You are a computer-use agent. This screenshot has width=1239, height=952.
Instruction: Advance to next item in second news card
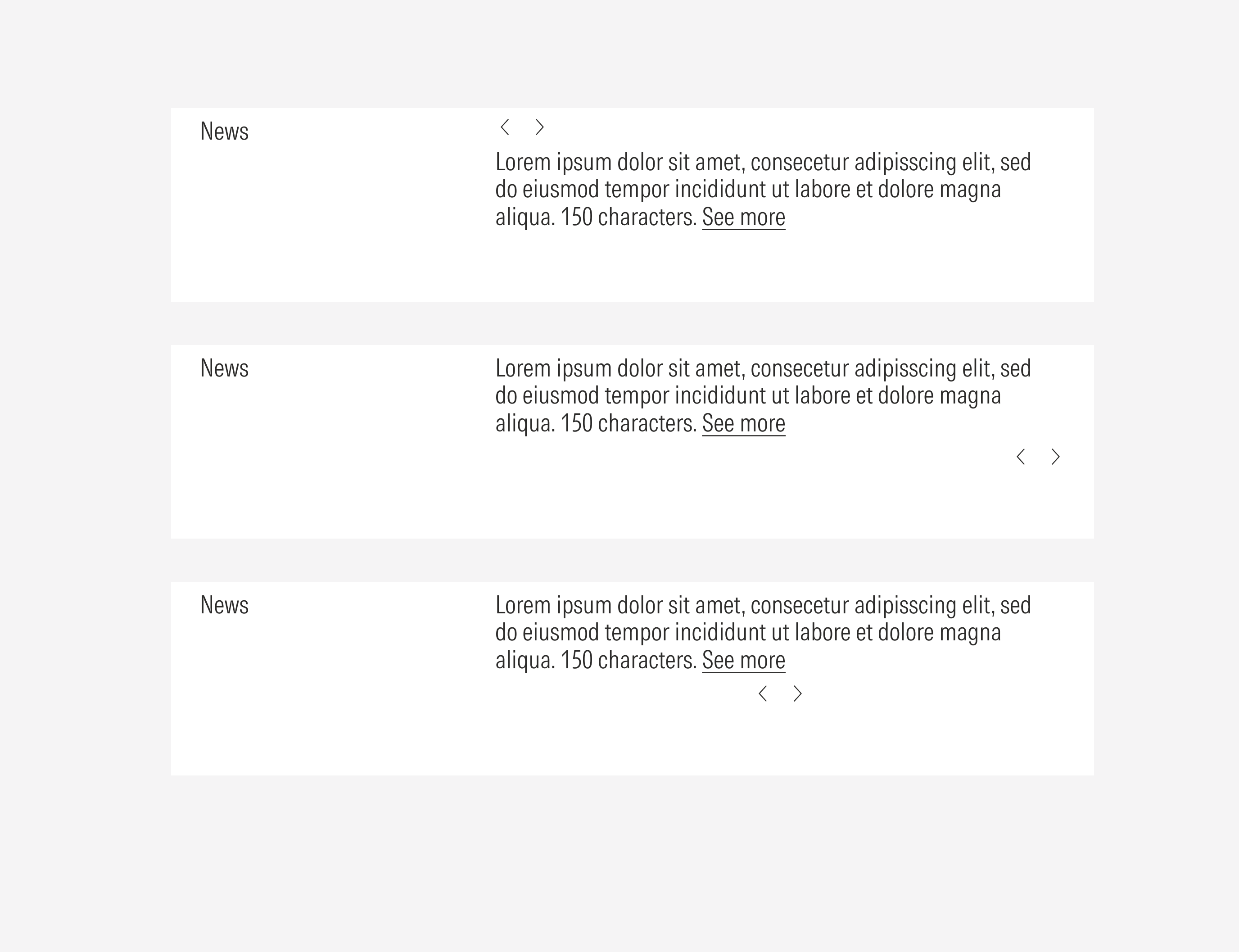1055,457
